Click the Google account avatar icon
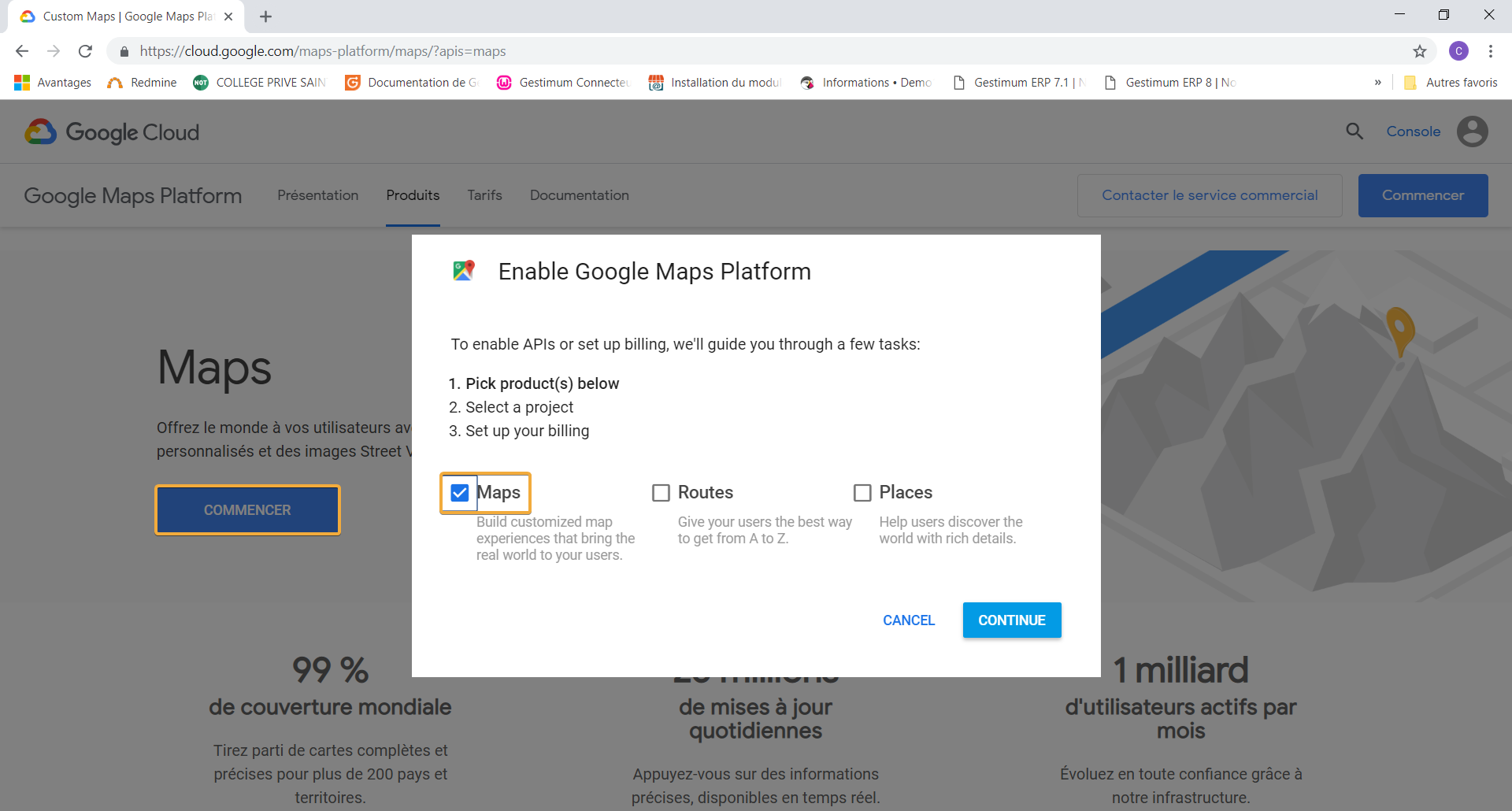The image size is (1512, 811). 1473,131
